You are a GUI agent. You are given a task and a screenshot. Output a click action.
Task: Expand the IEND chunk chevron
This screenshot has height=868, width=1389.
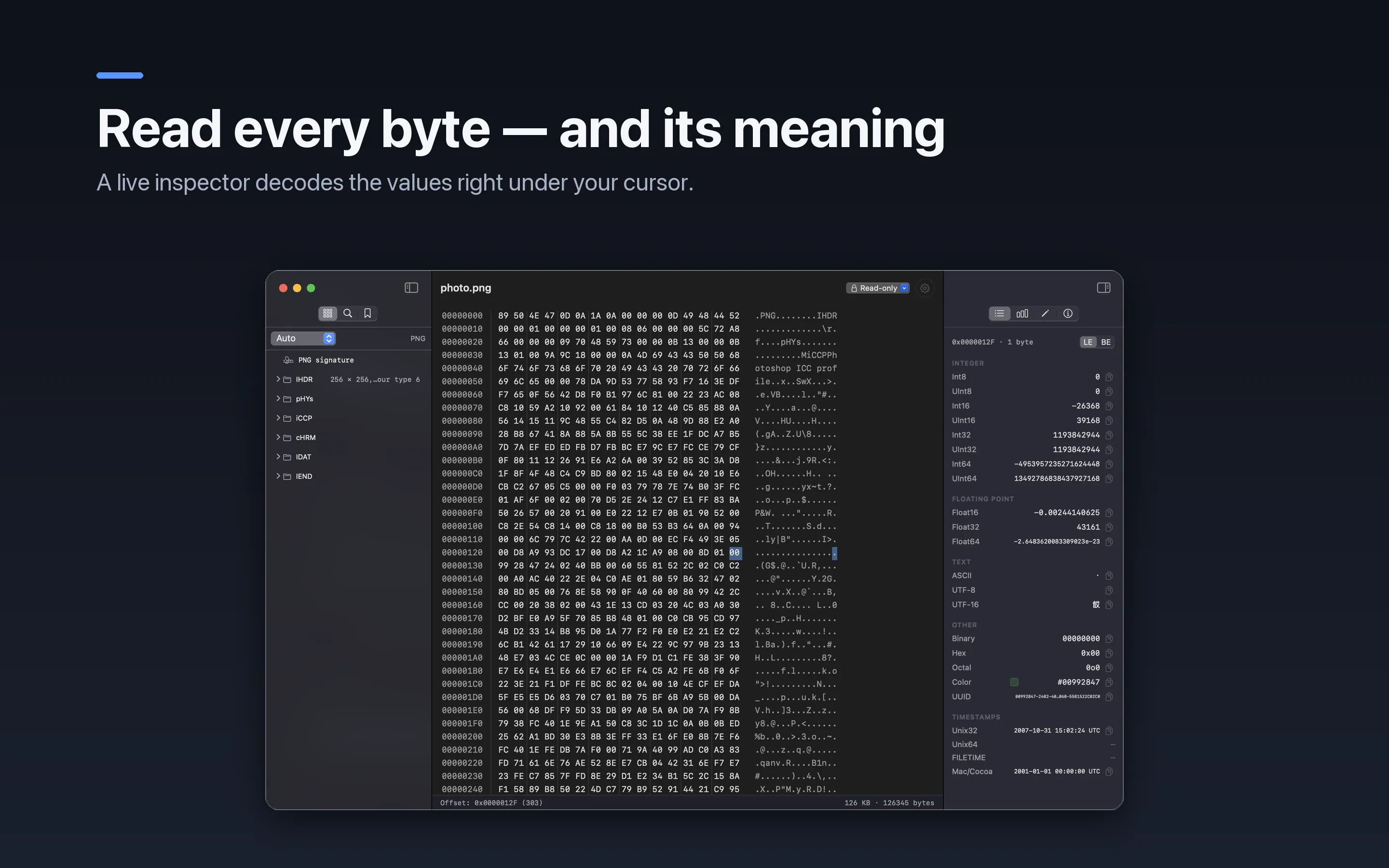[x=278, y=476]
